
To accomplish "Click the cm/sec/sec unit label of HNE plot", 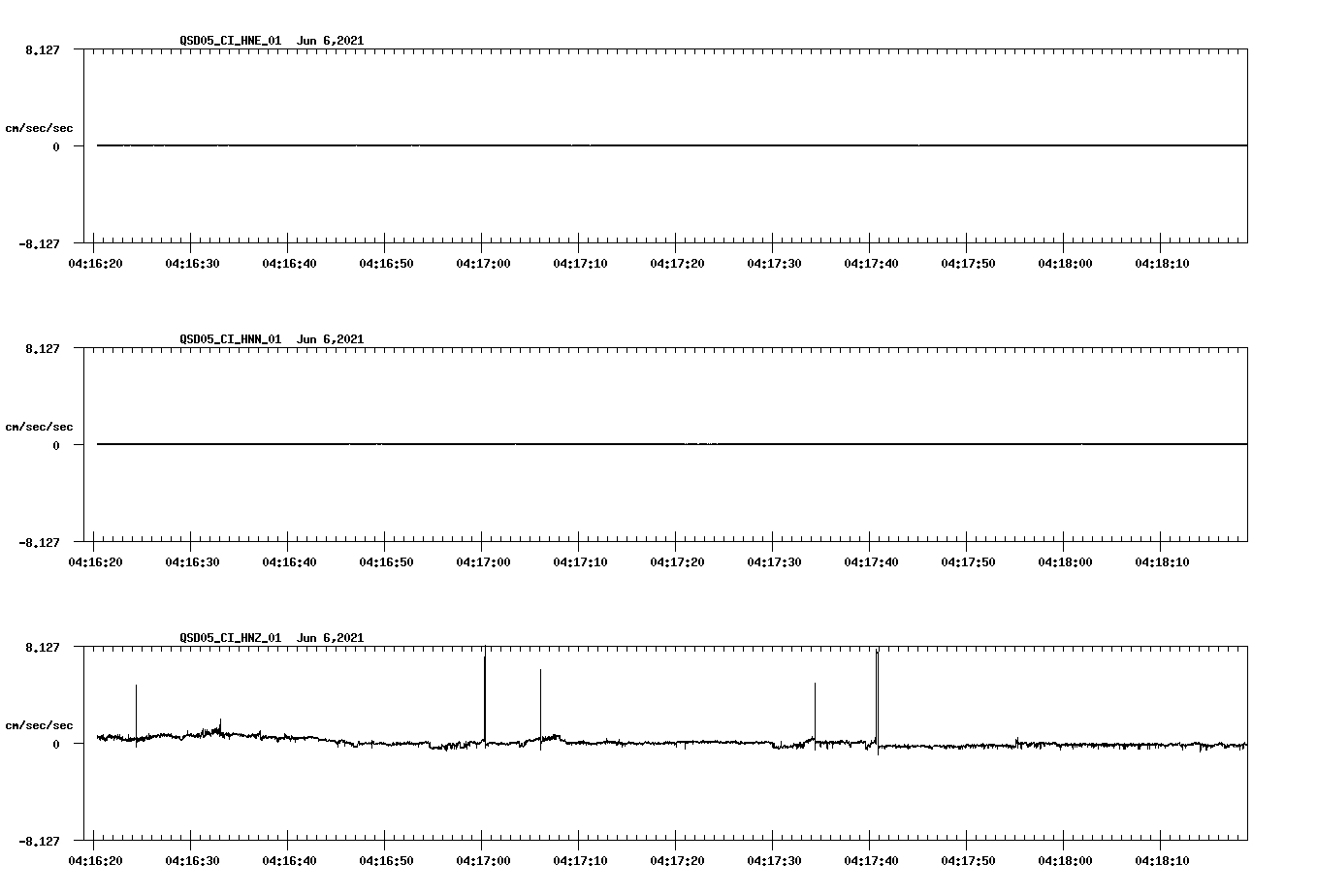I will pos(40,128).
